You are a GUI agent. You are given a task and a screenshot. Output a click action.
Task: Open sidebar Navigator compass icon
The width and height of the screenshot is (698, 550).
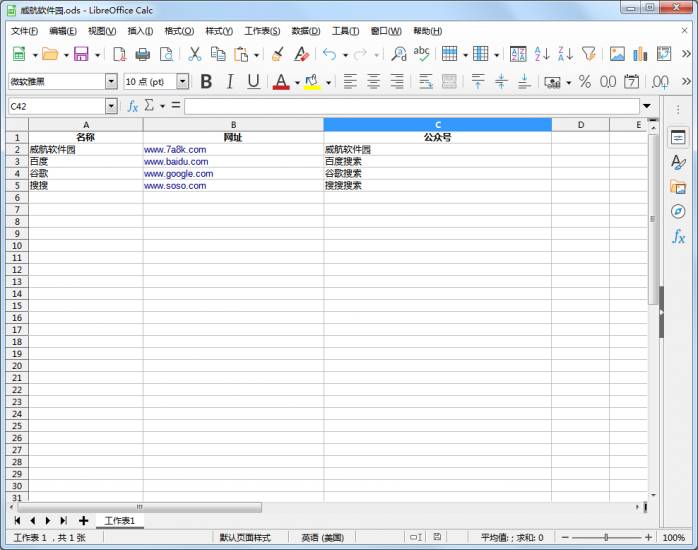click(678, 211)
